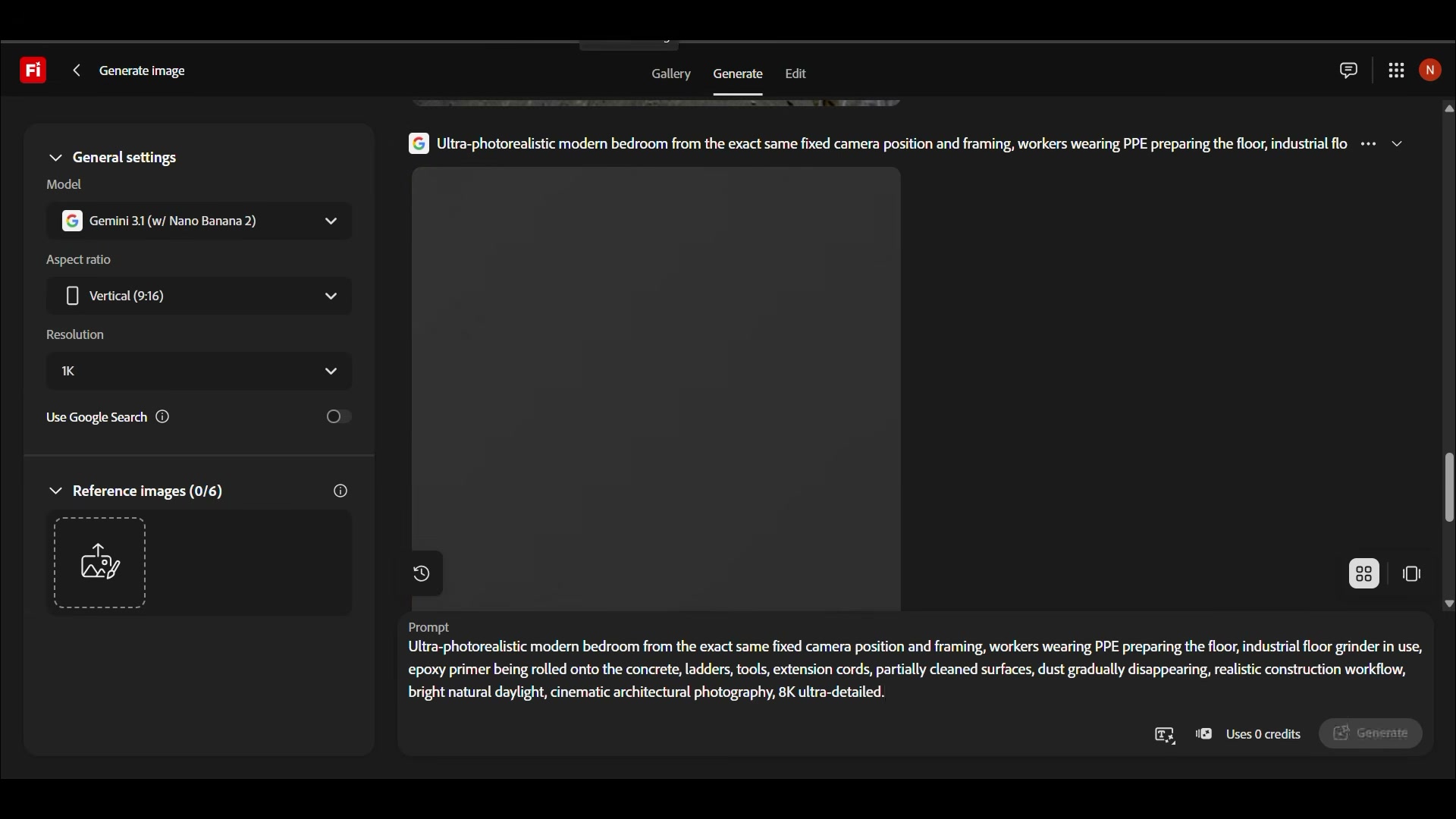Switch to single image view layout
The width and height of the screenshot is (1456, 819).
pyautogui.click(x=1412, y=575)
